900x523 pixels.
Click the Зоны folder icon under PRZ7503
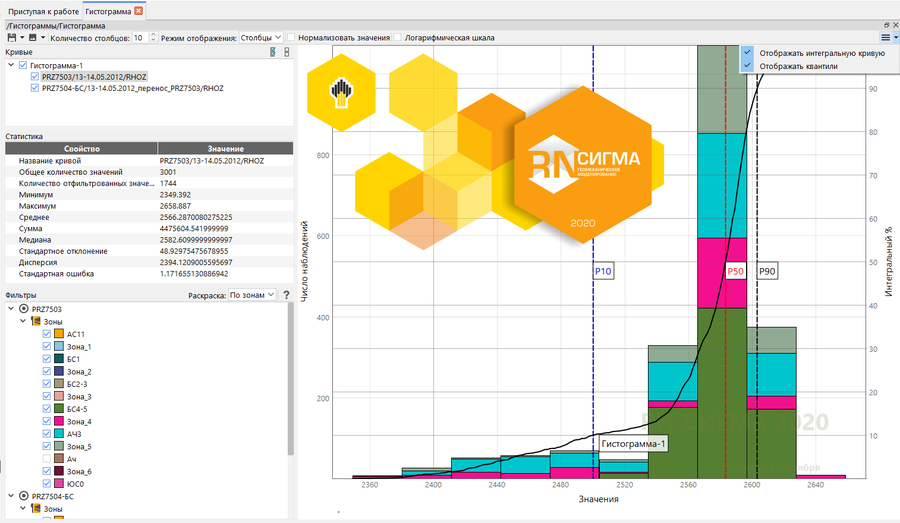click(34, 321)
